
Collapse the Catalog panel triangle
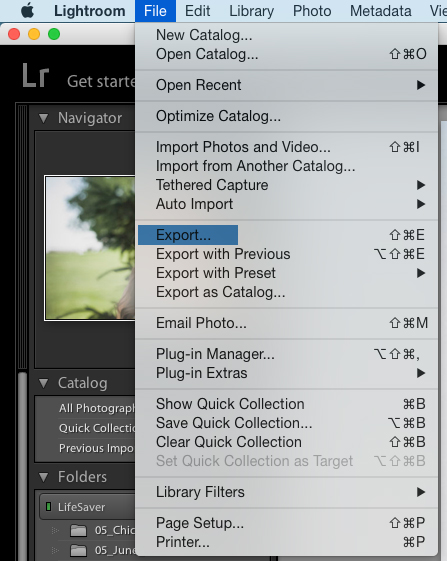point(44,384)
